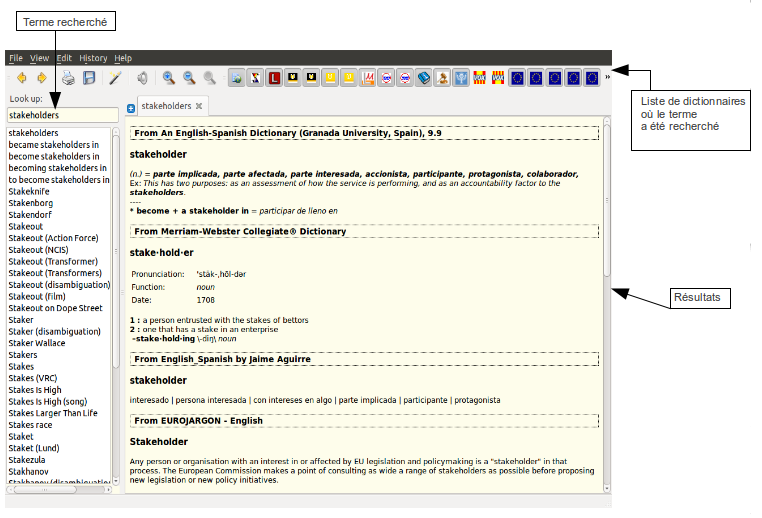Click the word list vertical scrollbar

116,251
